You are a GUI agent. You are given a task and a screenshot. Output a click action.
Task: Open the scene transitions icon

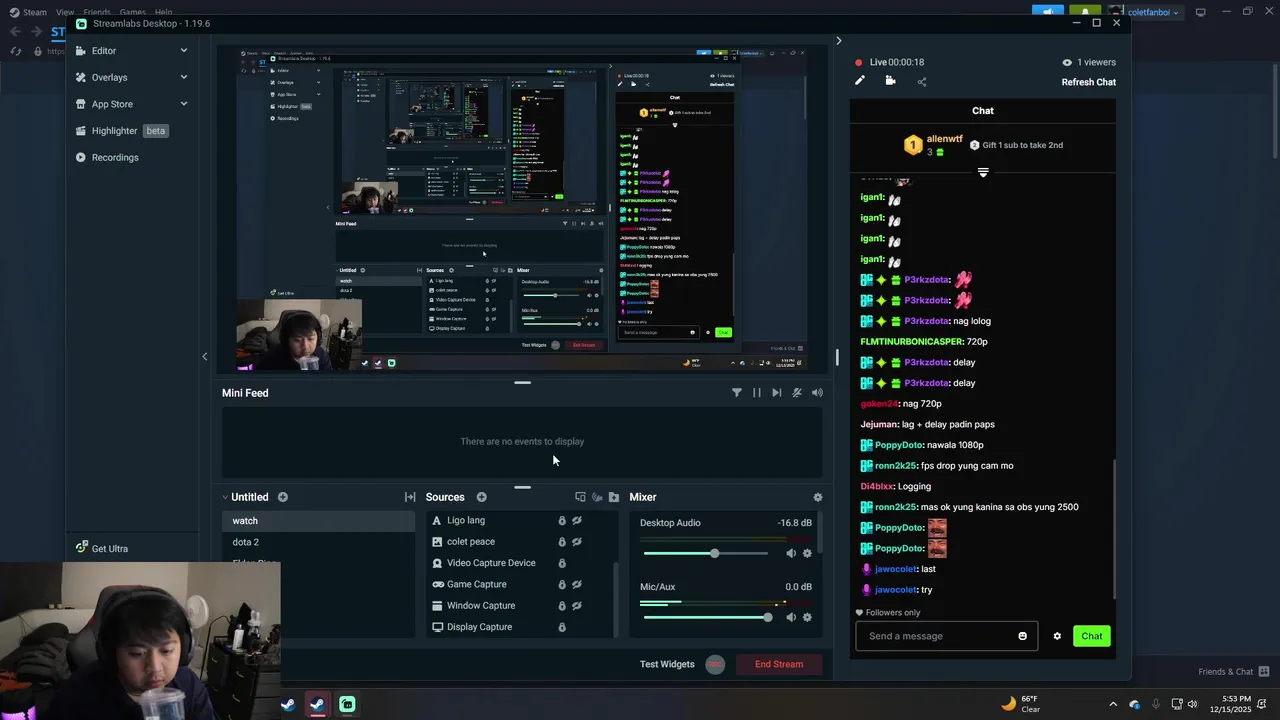tap(410, 497)
